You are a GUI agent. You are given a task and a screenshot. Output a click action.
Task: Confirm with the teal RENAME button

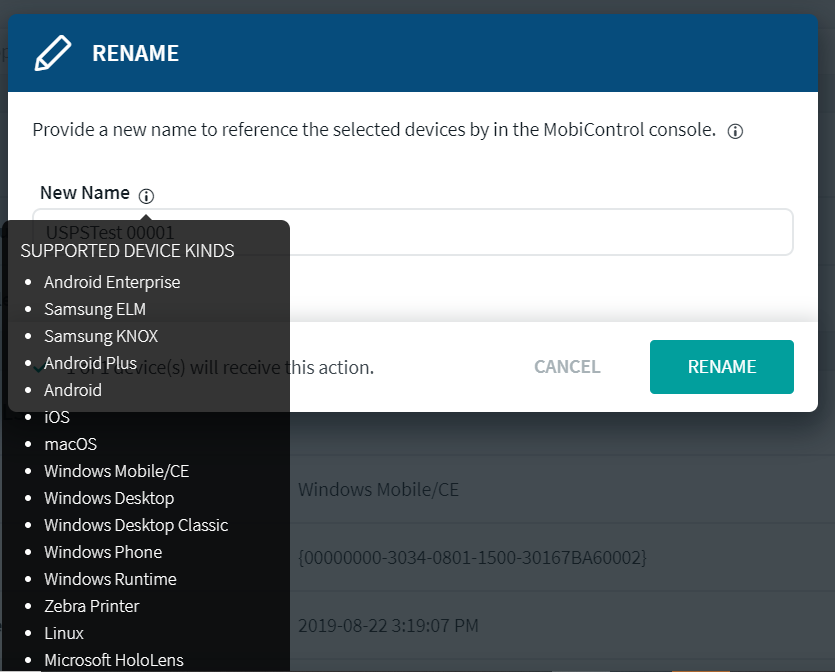click(721, 367)
